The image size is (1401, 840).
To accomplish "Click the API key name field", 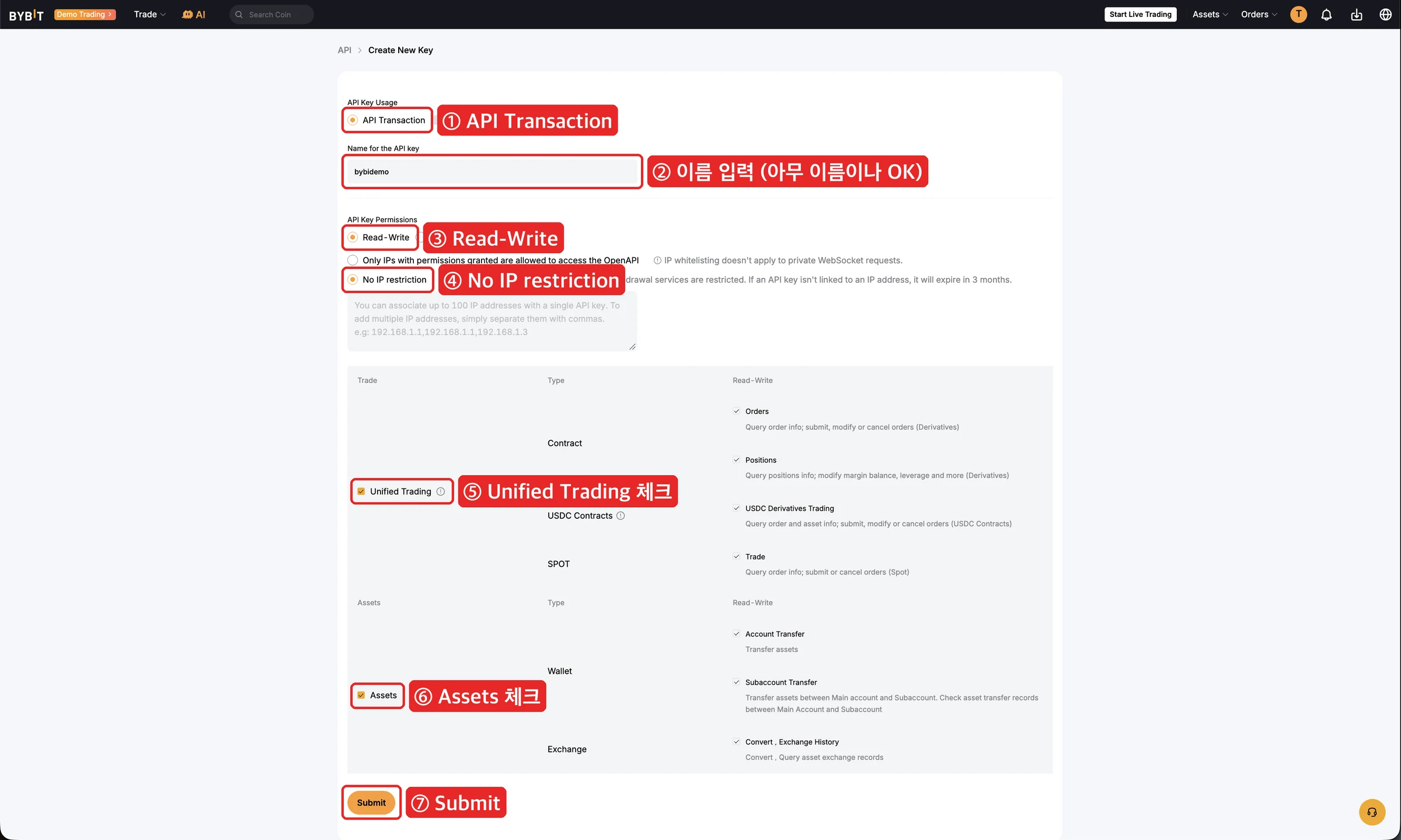I will [492, 172].
